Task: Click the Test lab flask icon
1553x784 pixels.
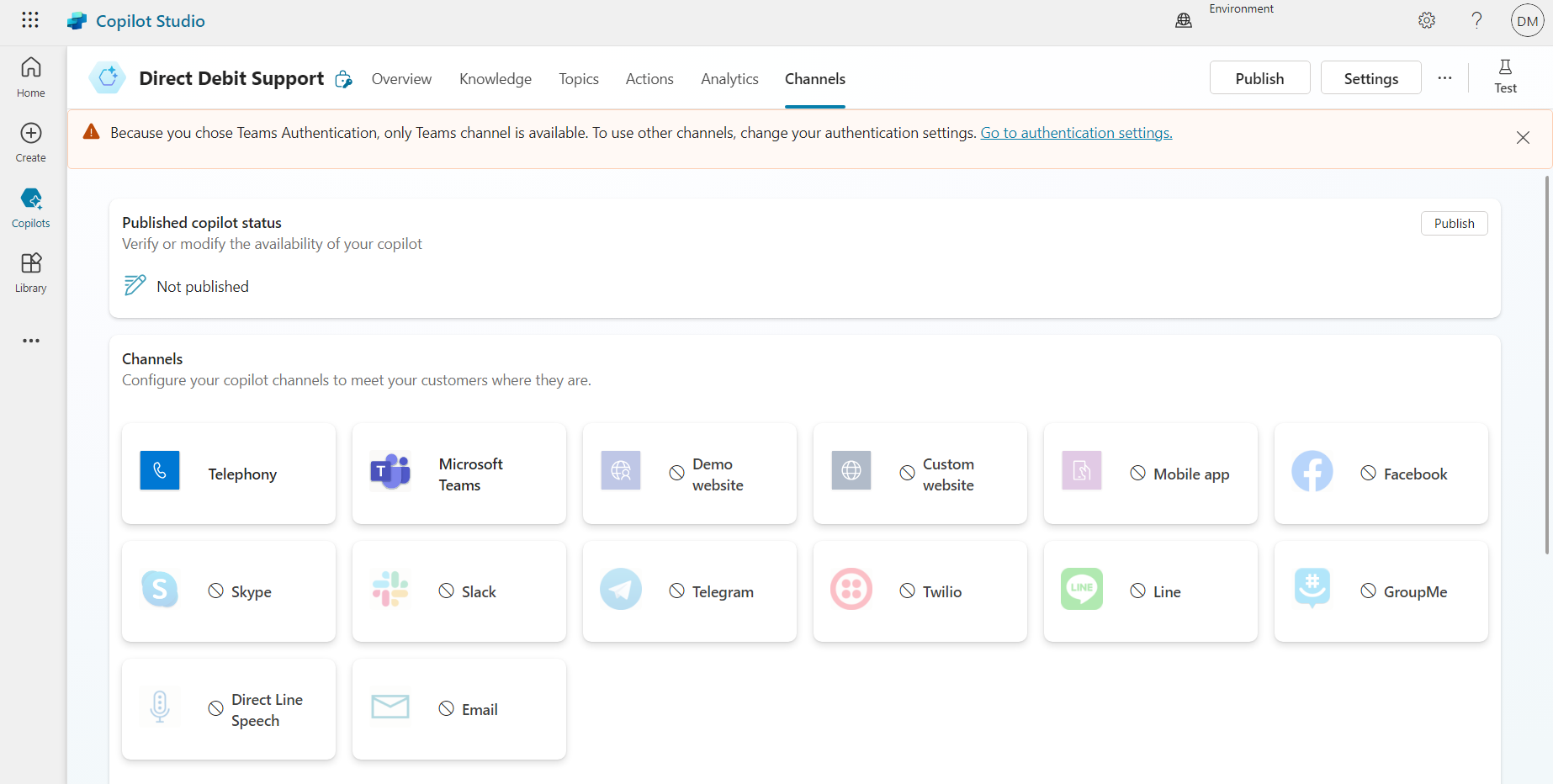Action: (1505, 77)
